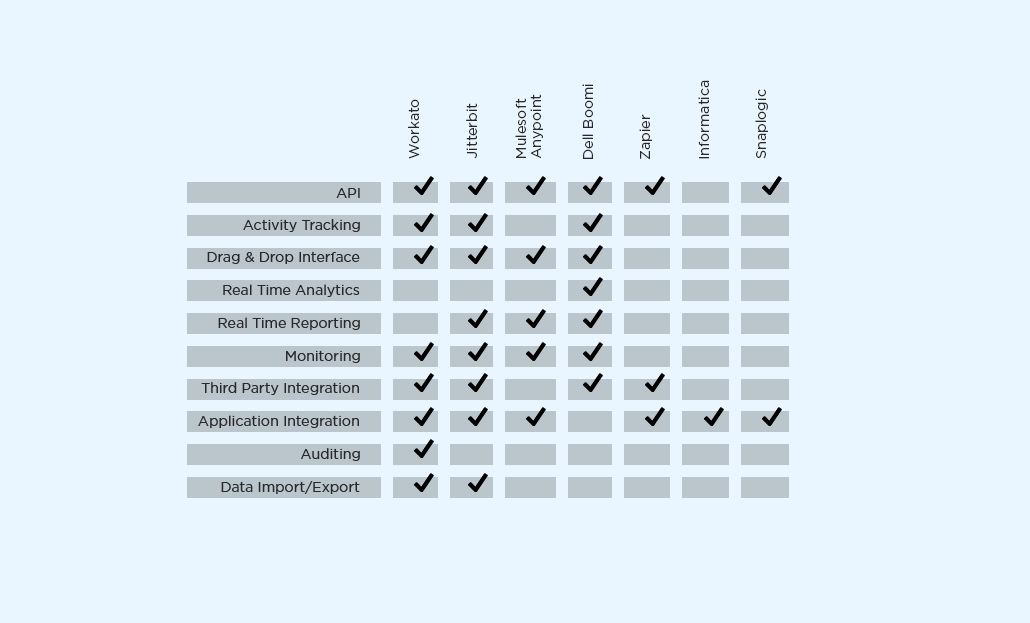Select the Workato column header
Image resolution: width=1030 pixels, height=623 pixels.
point(415,128)
